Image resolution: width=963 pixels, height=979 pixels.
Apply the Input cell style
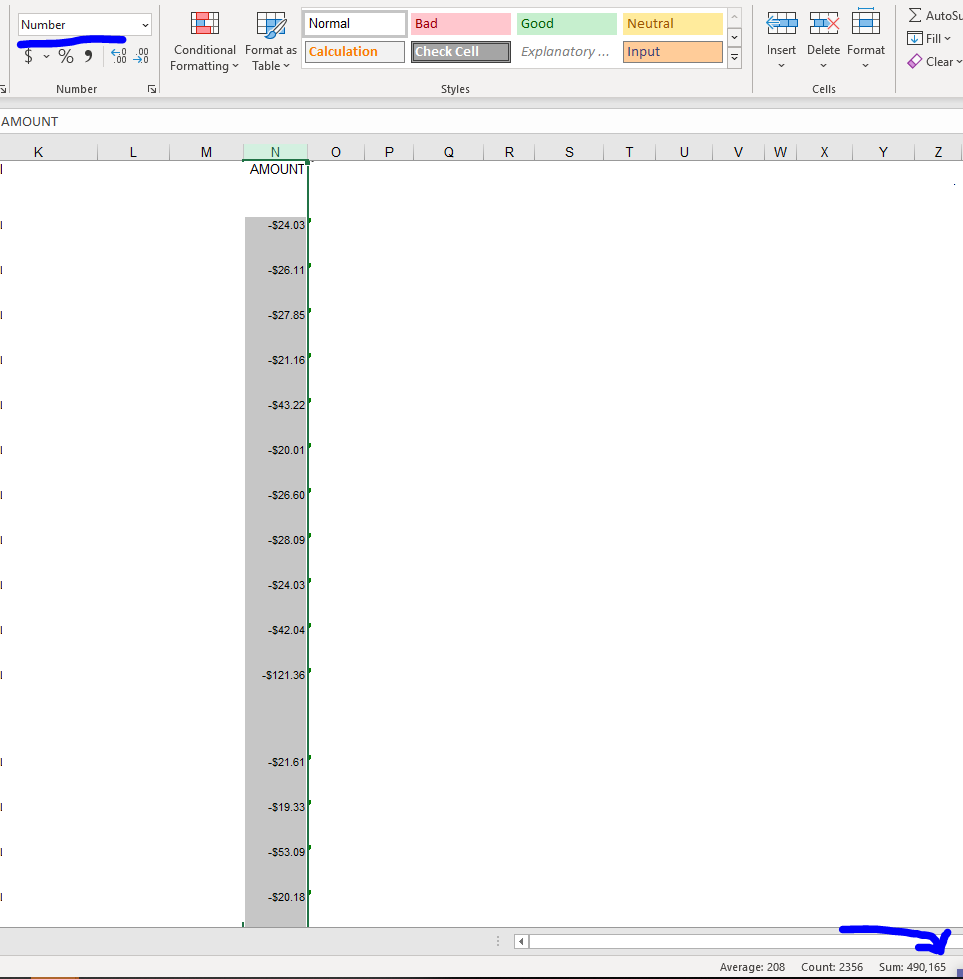[672, 51]
